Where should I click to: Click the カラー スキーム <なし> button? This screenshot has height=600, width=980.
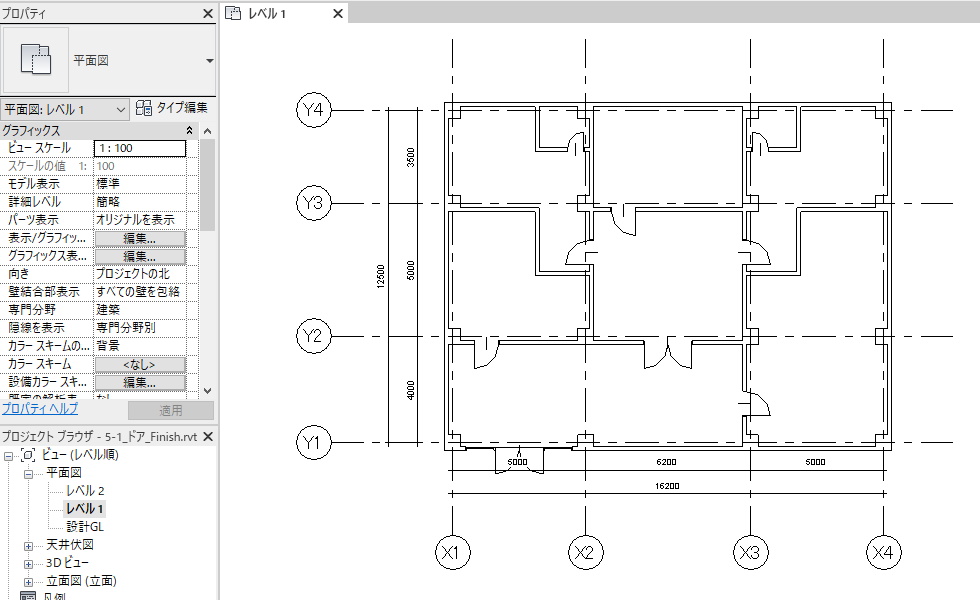(140, 364)
